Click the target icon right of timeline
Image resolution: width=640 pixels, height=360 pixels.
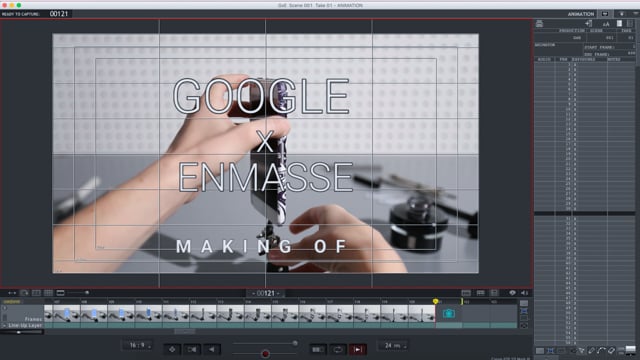point(524,325)
